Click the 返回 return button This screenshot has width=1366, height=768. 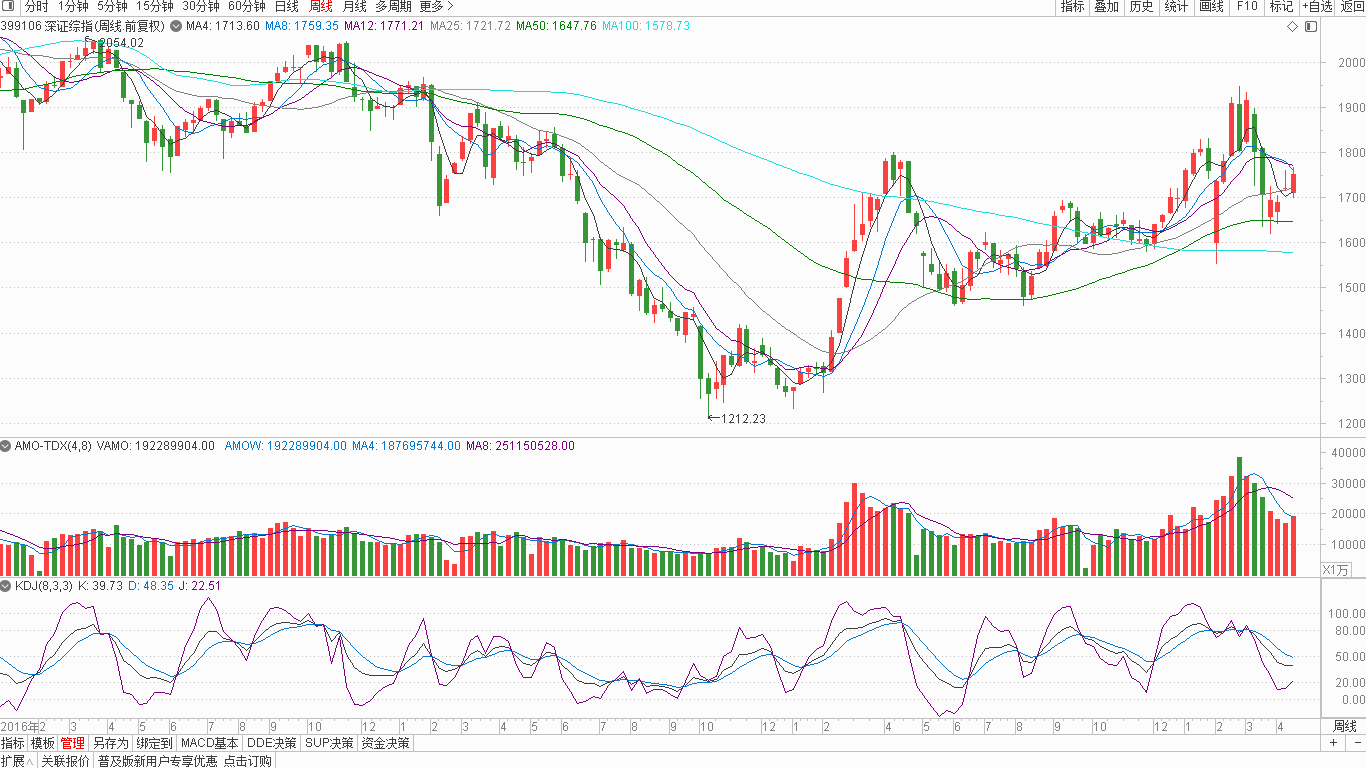1351,7
